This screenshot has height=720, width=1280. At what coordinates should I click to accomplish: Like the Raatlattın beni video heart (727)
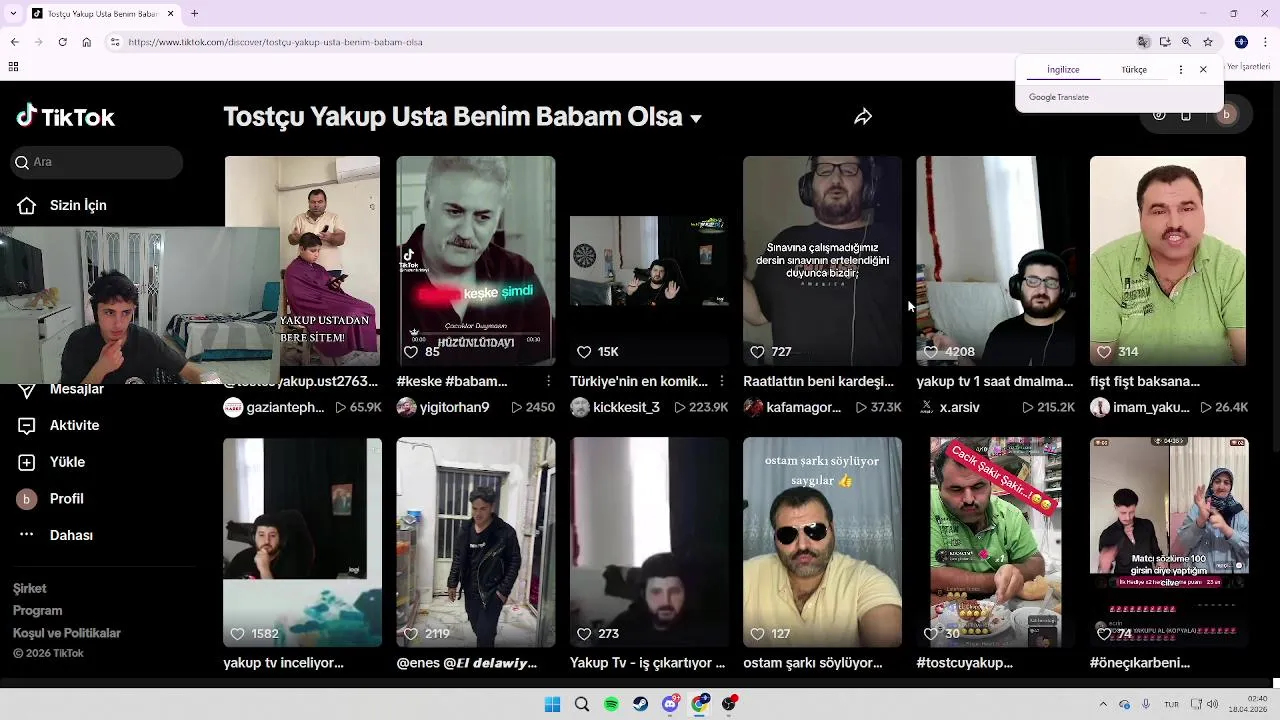click(x=757, y=352)
